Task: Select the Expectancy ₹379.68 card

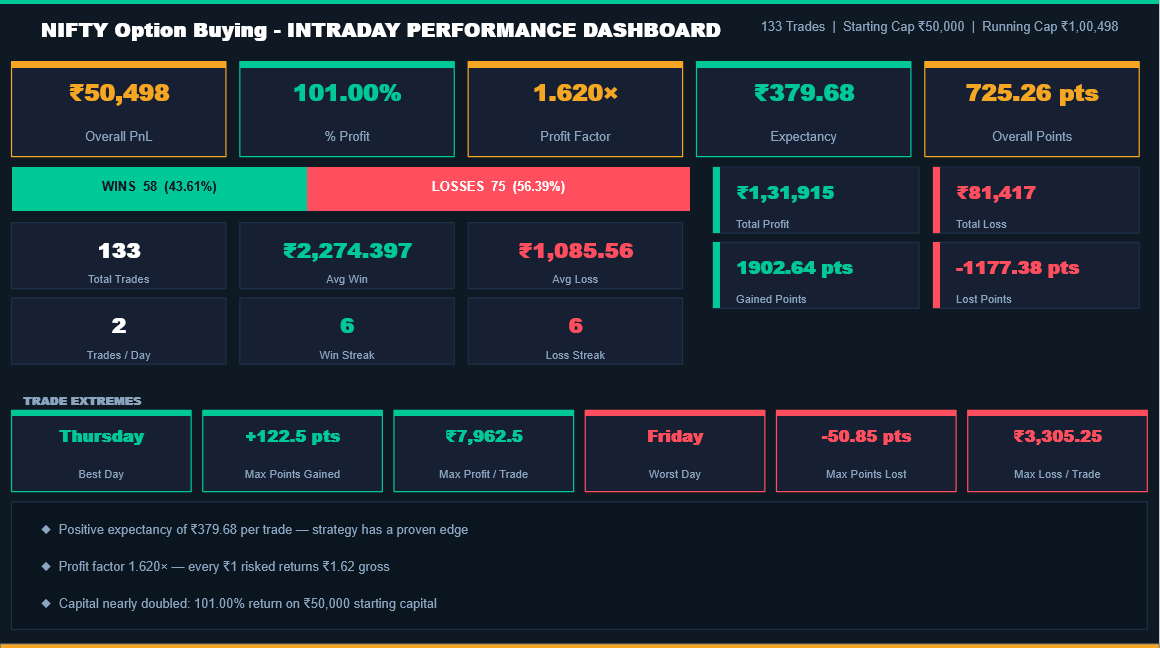Action: coord(803,109)
